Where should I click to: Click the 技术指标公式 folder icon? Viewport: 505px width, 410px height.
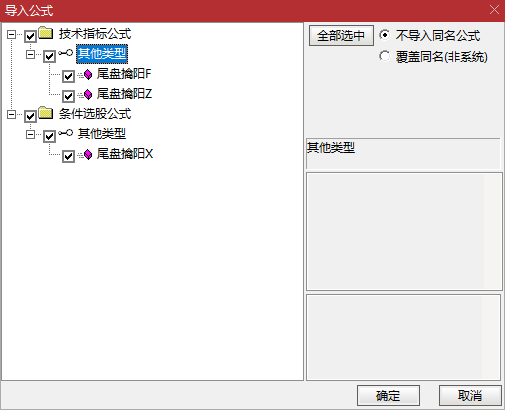(x=46, y=33)
